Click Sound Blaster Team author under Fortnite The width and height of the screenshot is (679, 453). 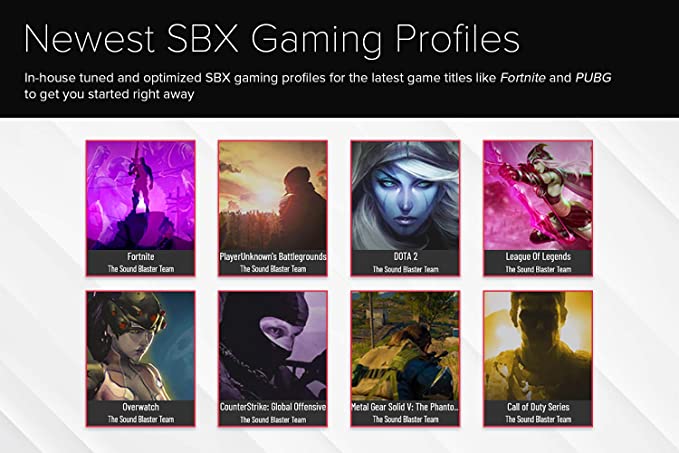click(140, 269)
